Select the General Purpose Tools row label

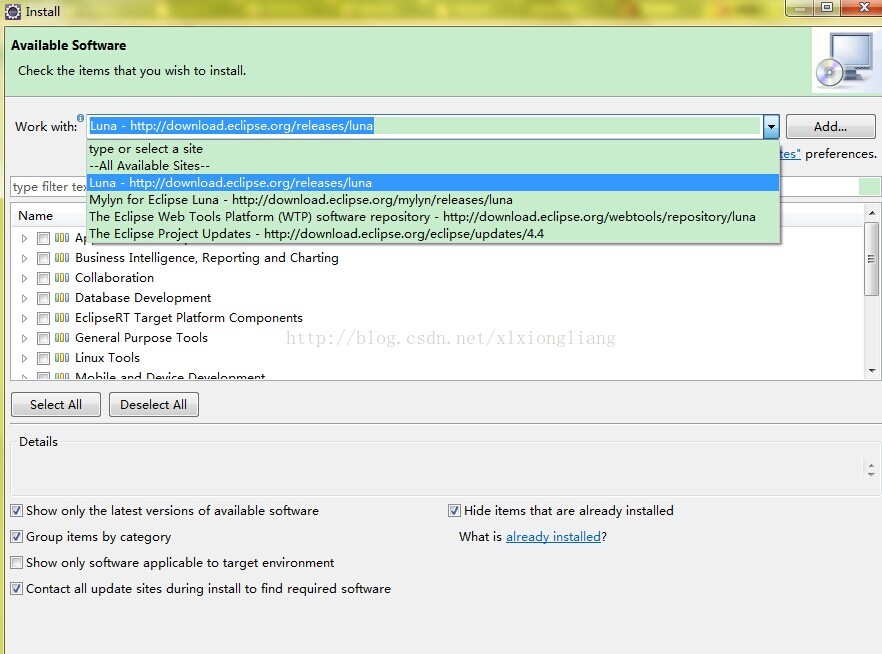(141, 338)
